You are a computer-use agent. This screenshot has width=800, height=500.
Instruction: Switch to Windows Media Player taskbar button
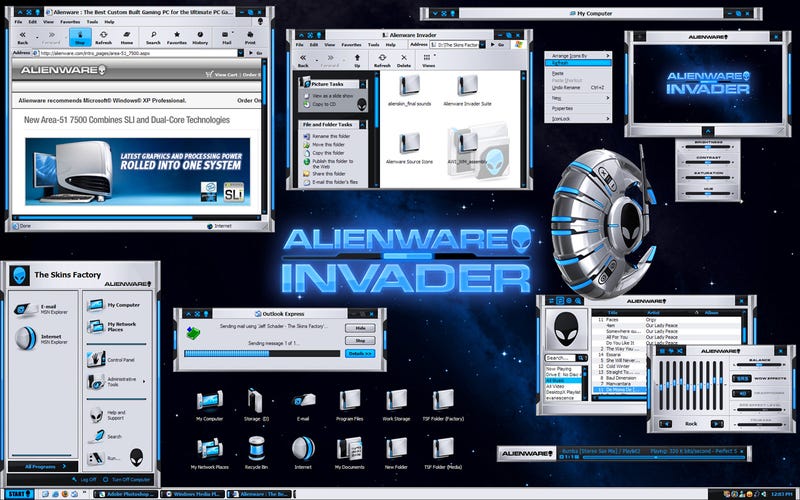[192, 494]
